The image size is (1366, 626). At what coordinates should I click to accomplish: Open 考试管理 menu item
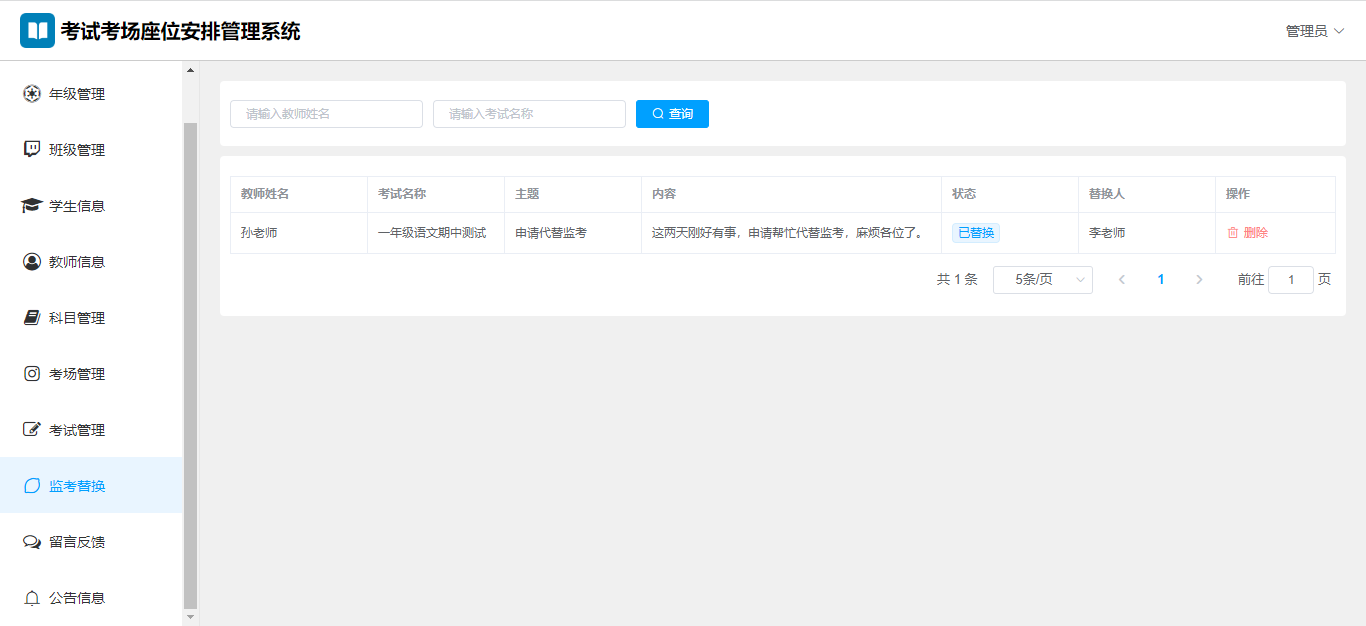tap(77, 430)
